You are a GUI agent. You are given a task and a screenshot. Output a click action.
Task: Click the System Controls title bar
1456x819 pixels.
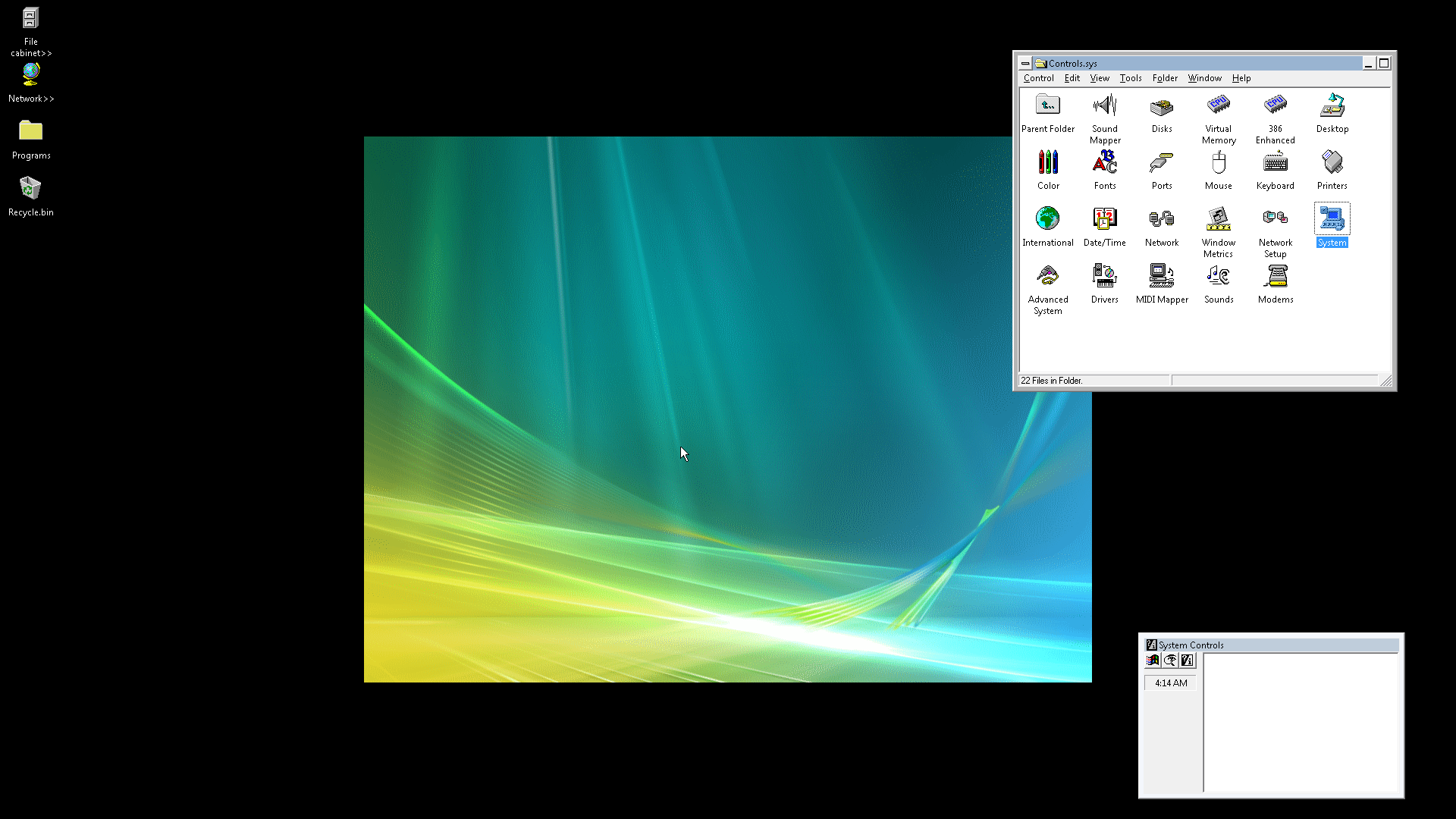[x=1271, y=645]
